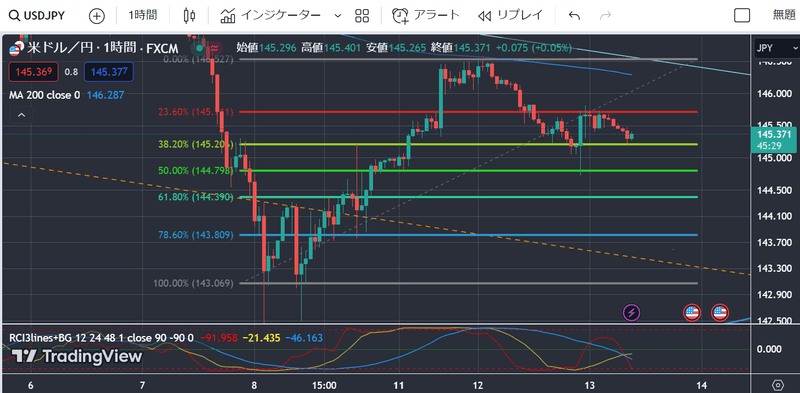Viewport: 800px width, 393px height.
Task: Click the blue buy price 145.377 button
Action: (x=109, y=72)
